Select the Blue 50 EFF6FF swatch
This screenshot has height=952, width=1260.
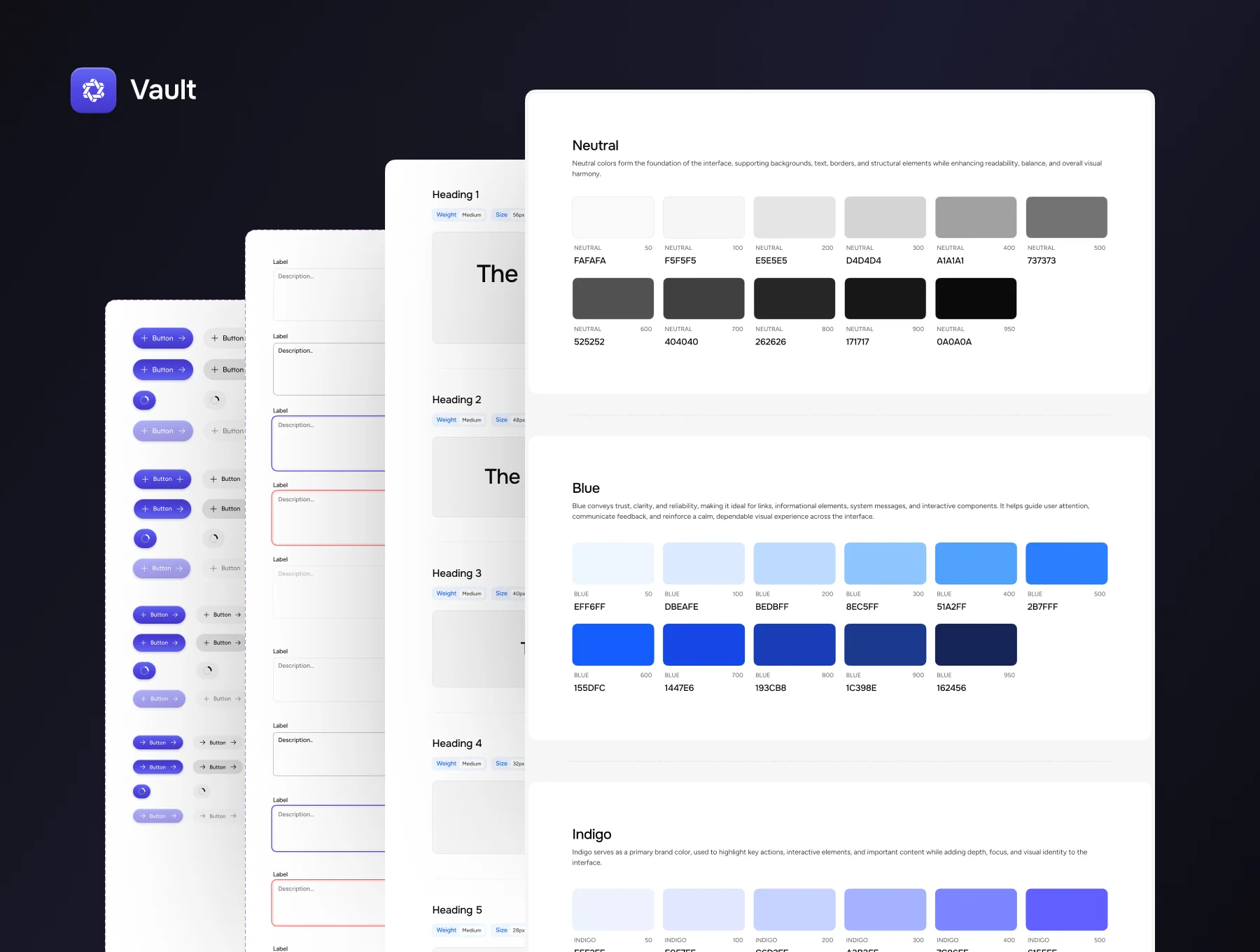click(613, 563)
